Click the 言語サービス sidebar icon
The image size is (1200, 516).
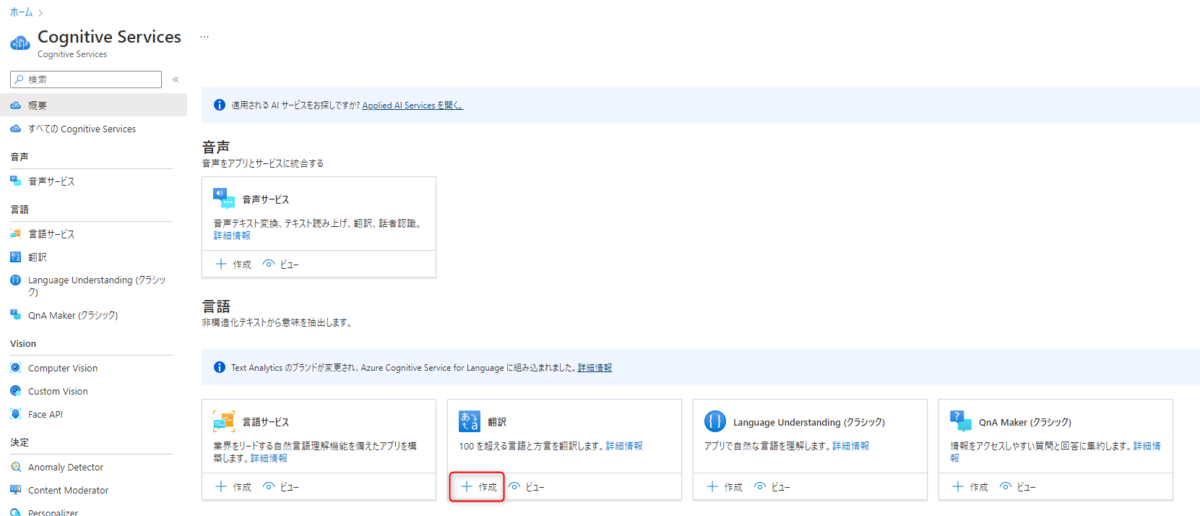tap(15, 233)
